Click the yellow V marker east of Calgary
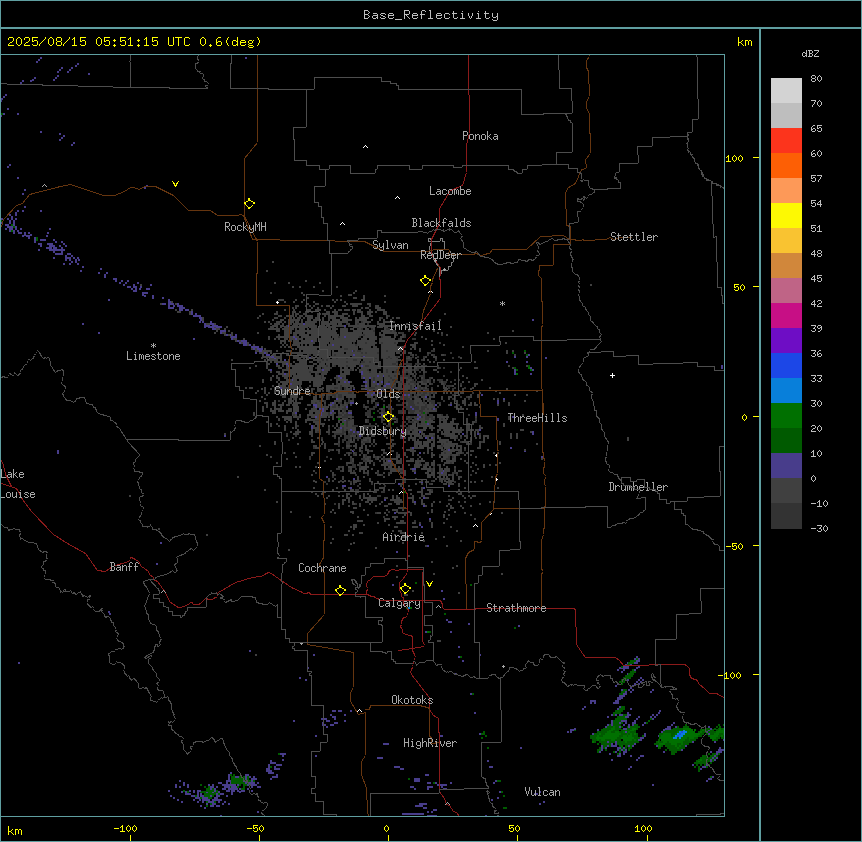The height and width of the screenshot is (842, 862). pyautogui.click(x=429, y=584)
